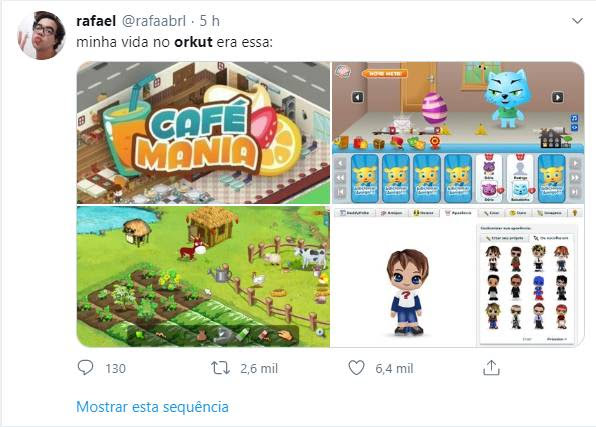Expand the tweet options chevron
This screenshot has height=427, width=596.
tap(577, 21)
